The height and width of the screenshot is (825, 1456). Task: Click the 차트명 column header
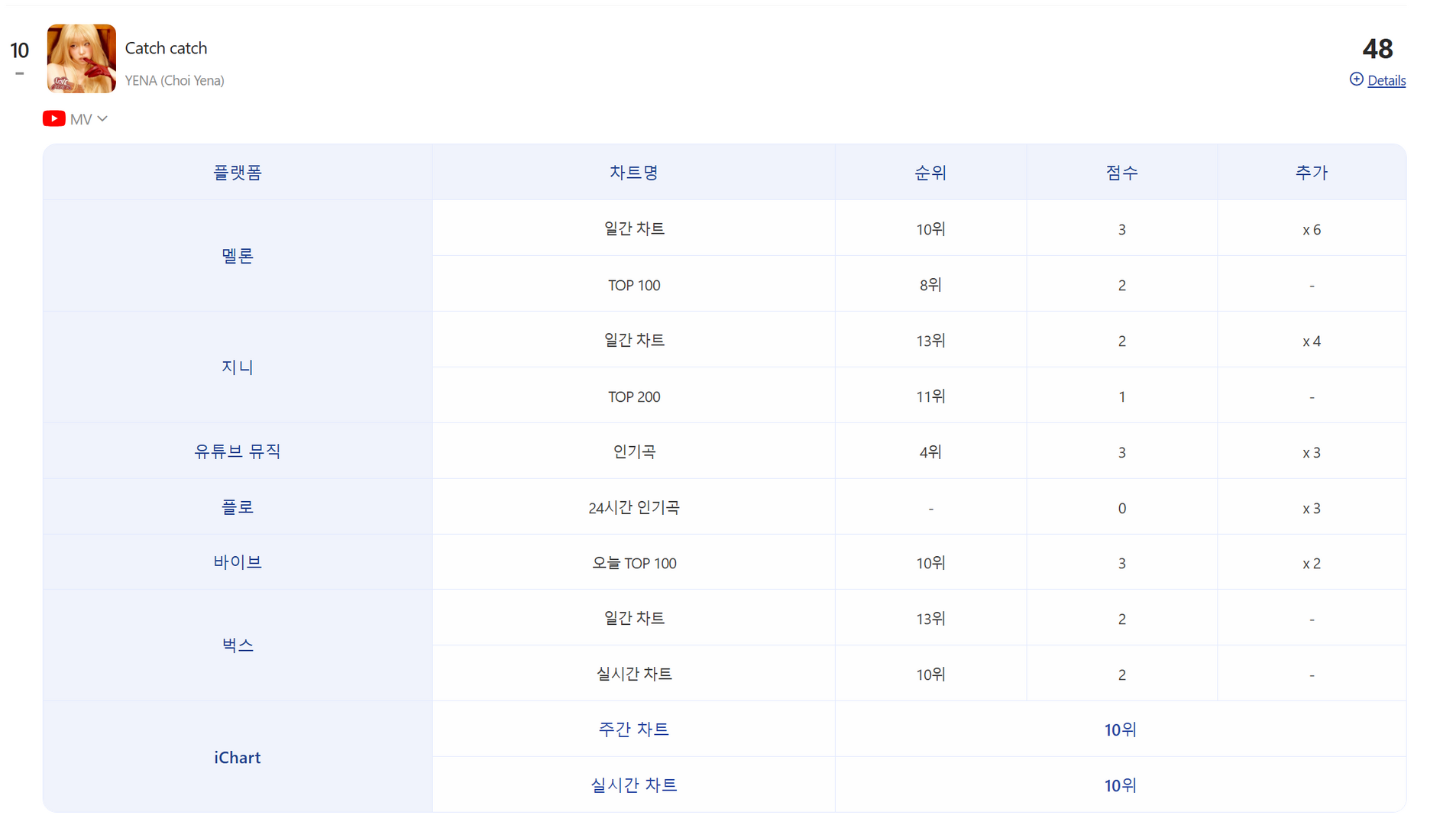634,173
